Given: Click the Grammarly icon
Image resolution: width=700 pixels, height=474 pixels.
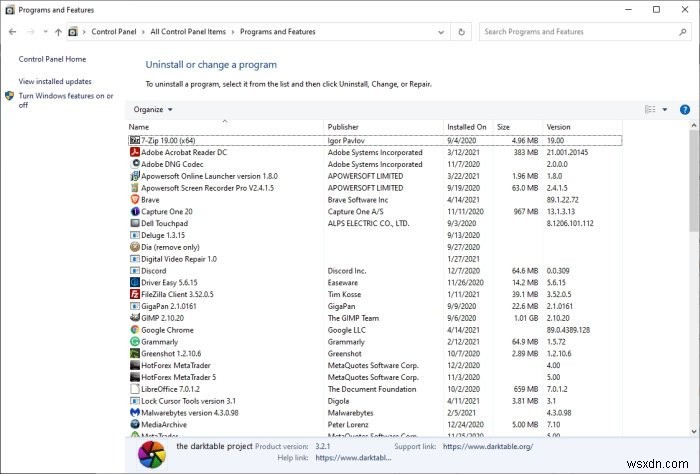Looking at the screenshot, I should coord(134,341).
